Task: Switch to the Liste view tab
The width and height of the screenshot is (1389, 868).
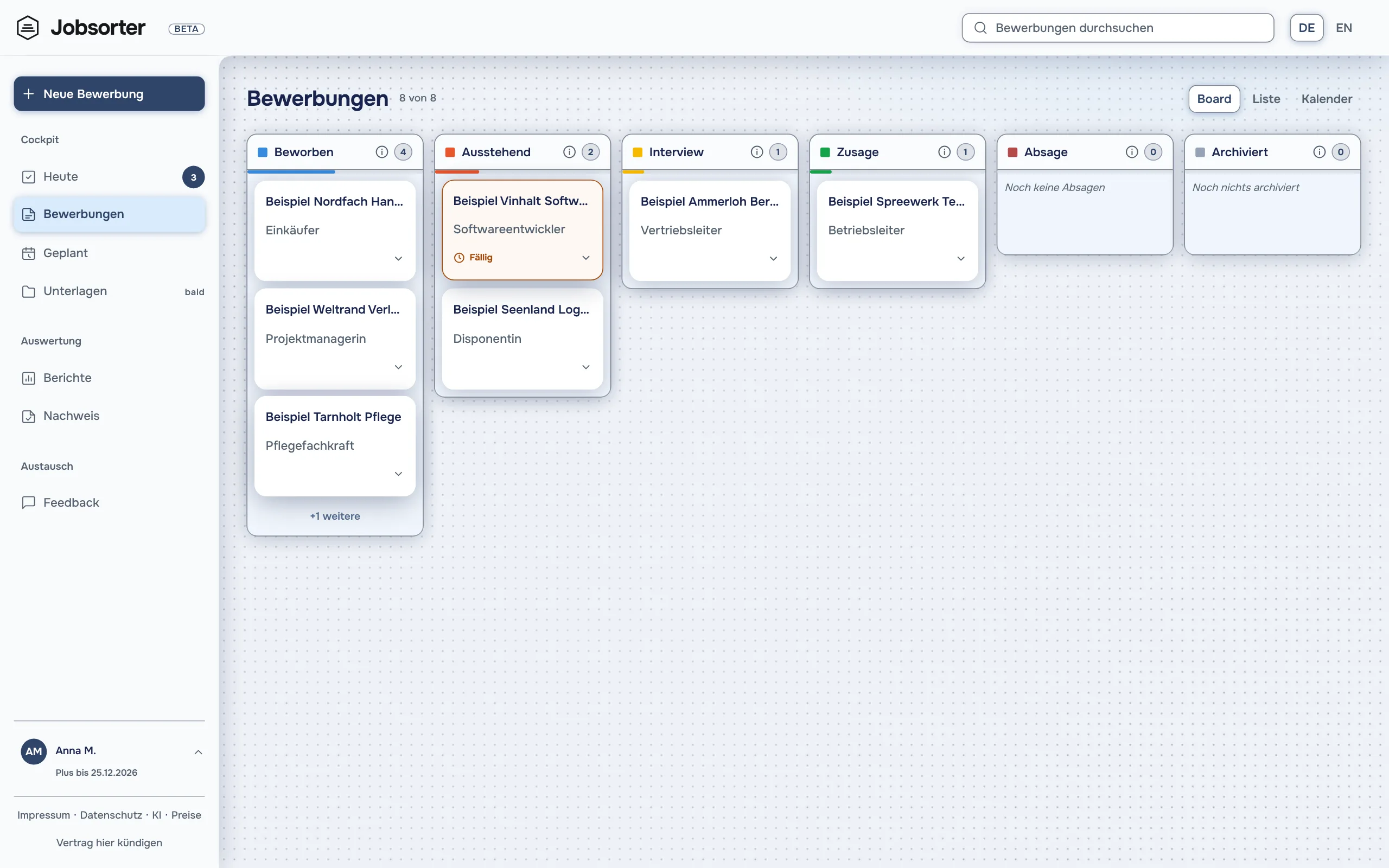Action: click(x=1266, y=99)
